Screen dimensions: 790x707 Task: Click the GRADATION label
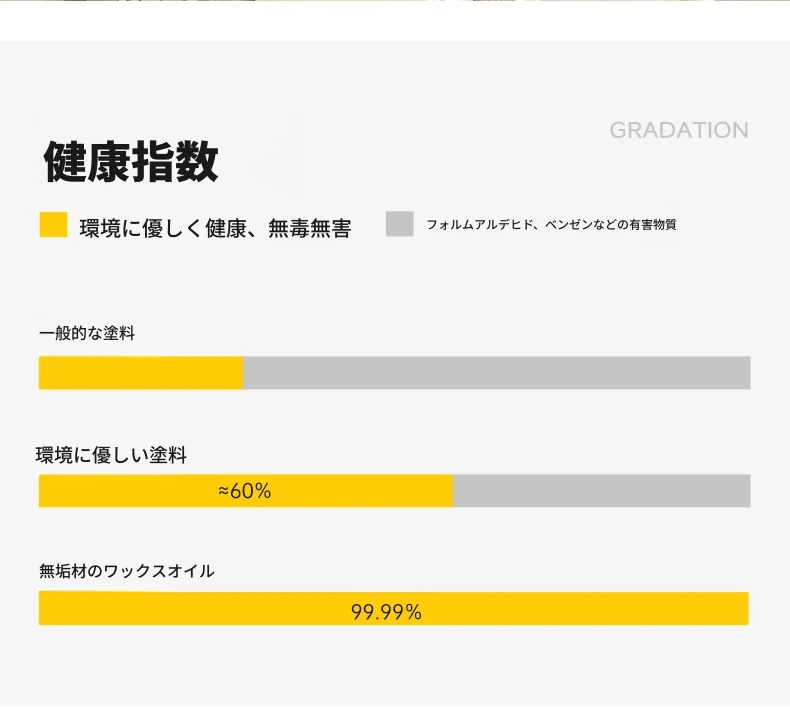(x=679, y=131)
